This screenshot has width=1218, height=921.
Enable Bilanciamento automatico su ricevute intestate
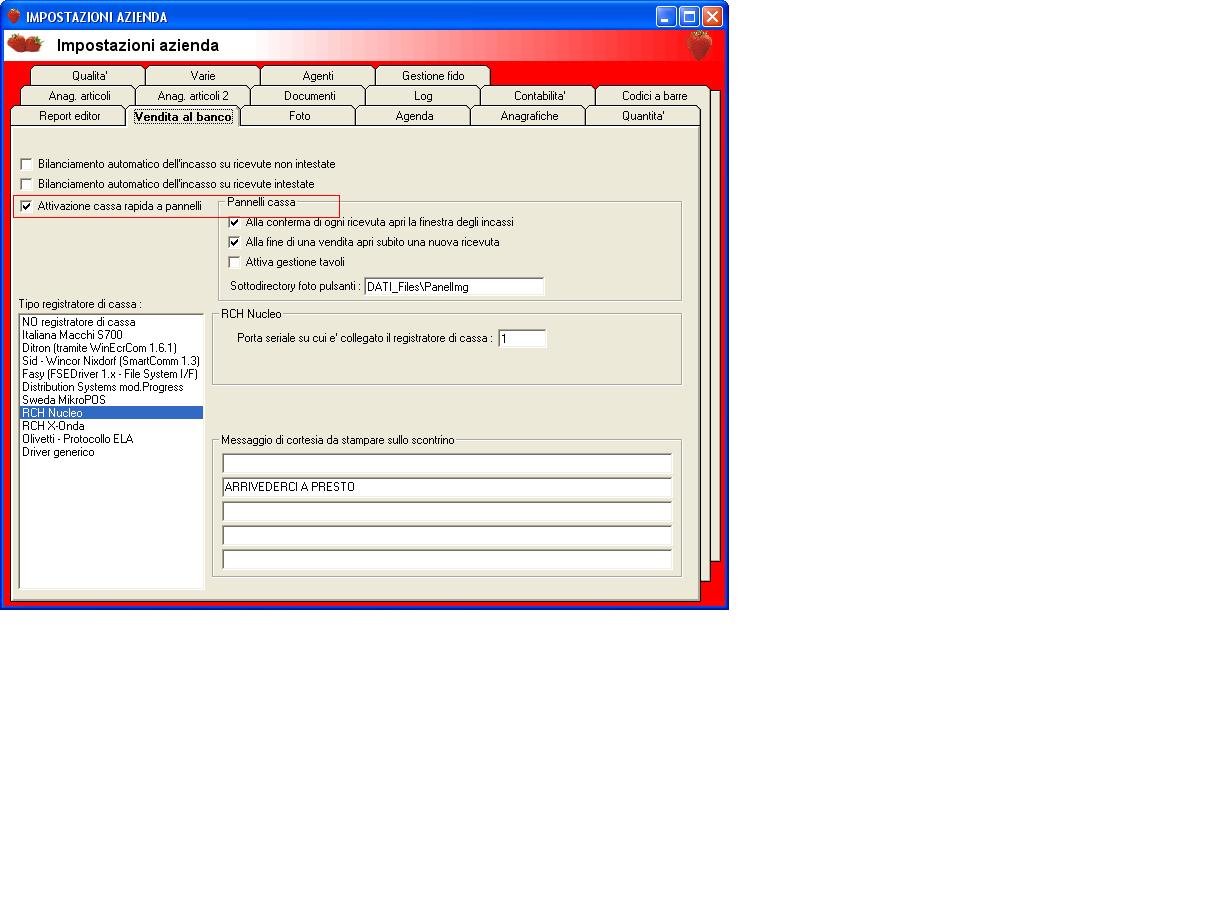27,184
